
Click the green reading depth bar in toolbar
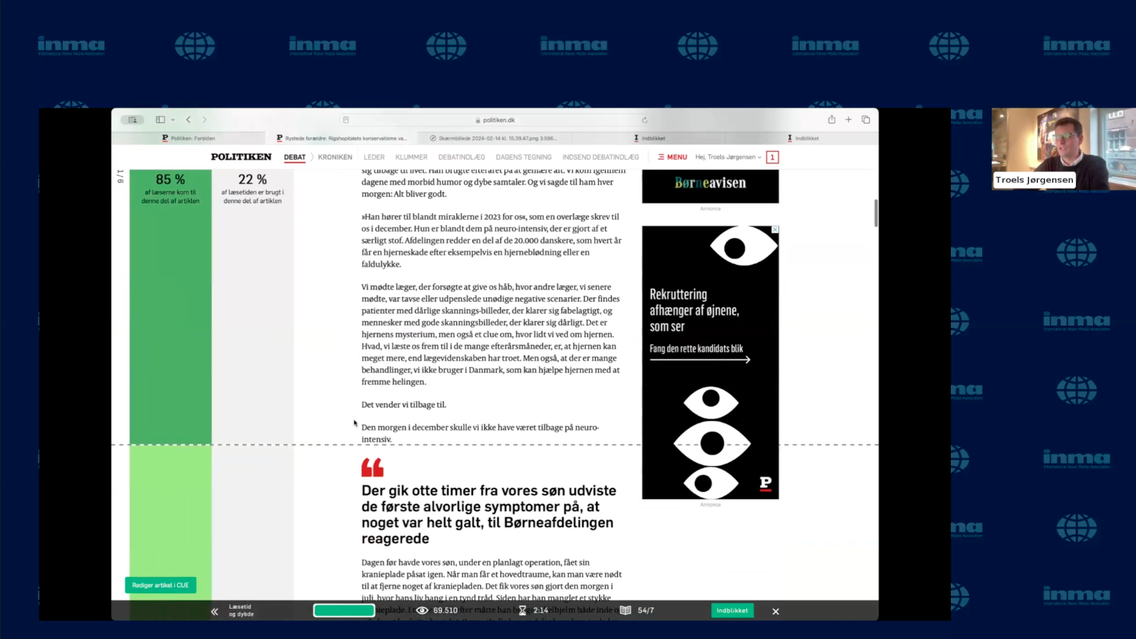[344, 610]
